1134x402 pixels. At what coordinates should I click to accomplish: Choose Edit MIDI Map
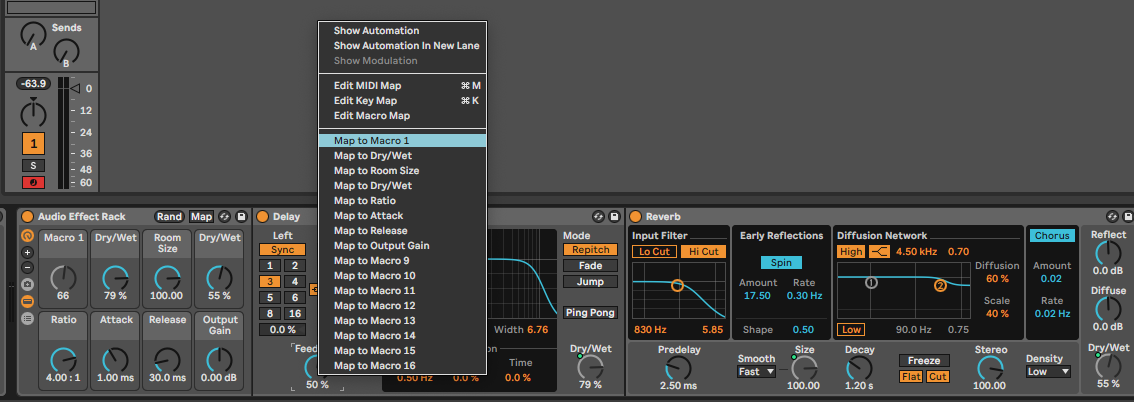pos(403,85)
